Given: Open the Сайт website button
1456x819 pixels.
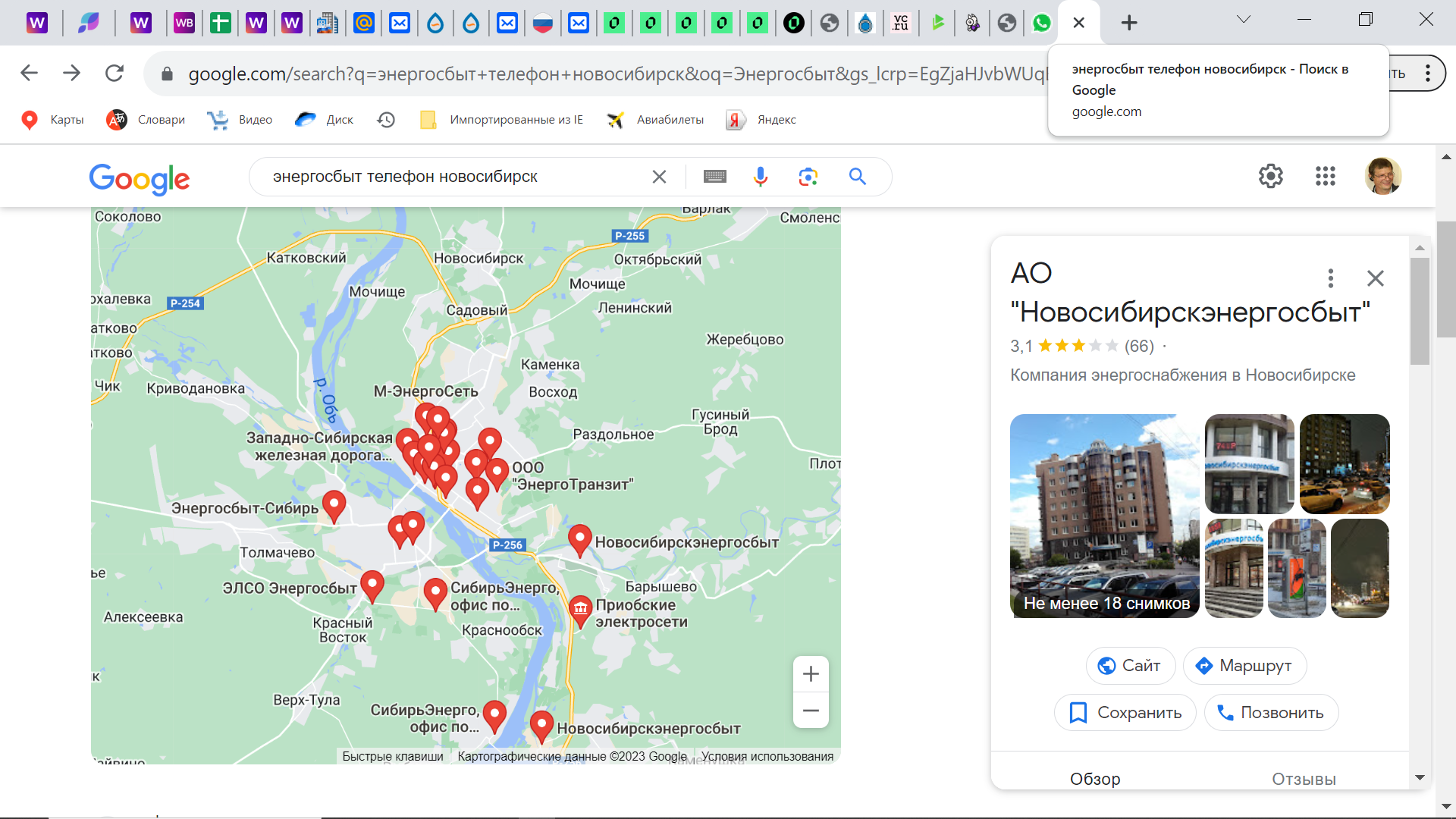Looking at the screenshot, I should click(x=1130, y=666).
